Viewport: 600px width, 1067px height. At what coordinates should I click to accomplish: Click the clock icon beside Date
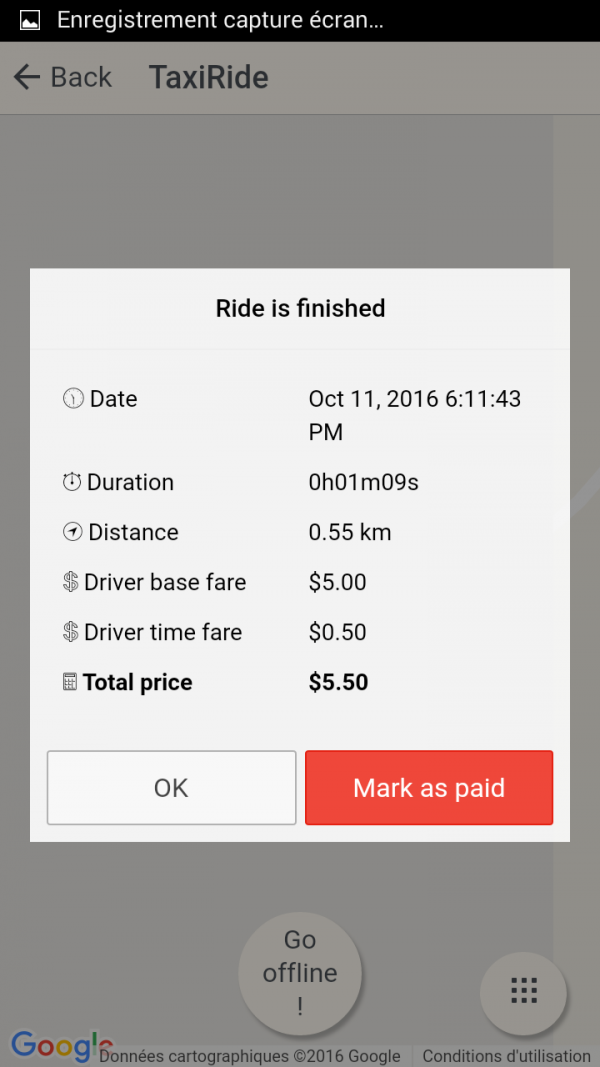point(73,399)
